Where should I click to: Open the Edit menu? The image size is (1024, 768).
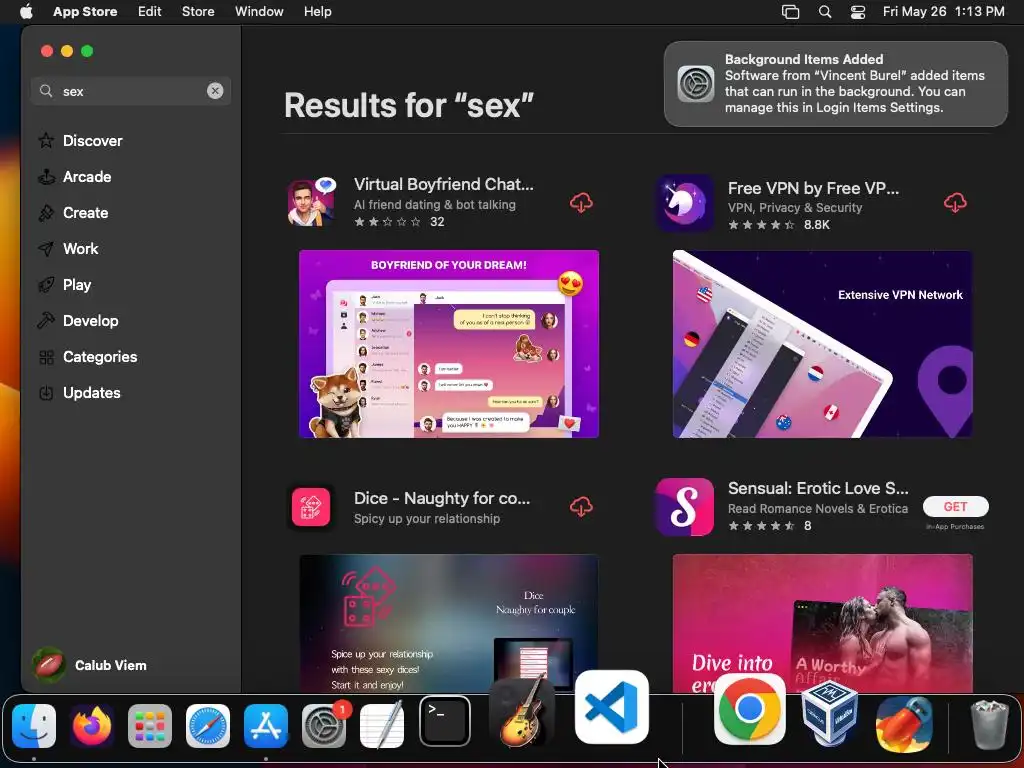pos(149,12)
